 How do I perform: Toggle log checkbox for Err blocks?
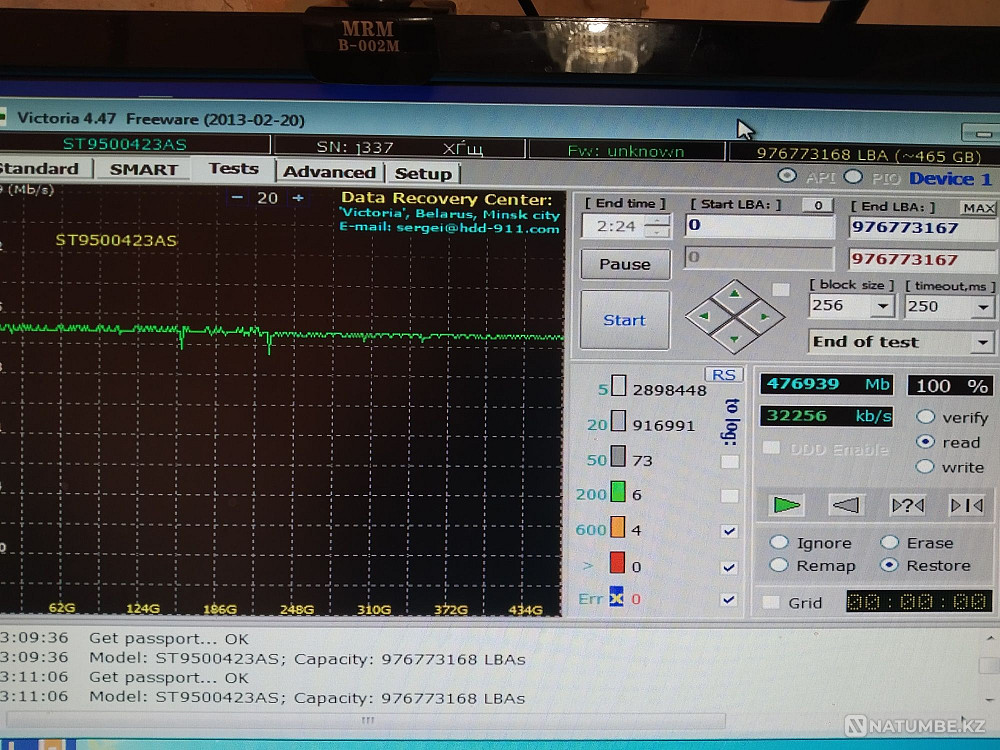730,599
